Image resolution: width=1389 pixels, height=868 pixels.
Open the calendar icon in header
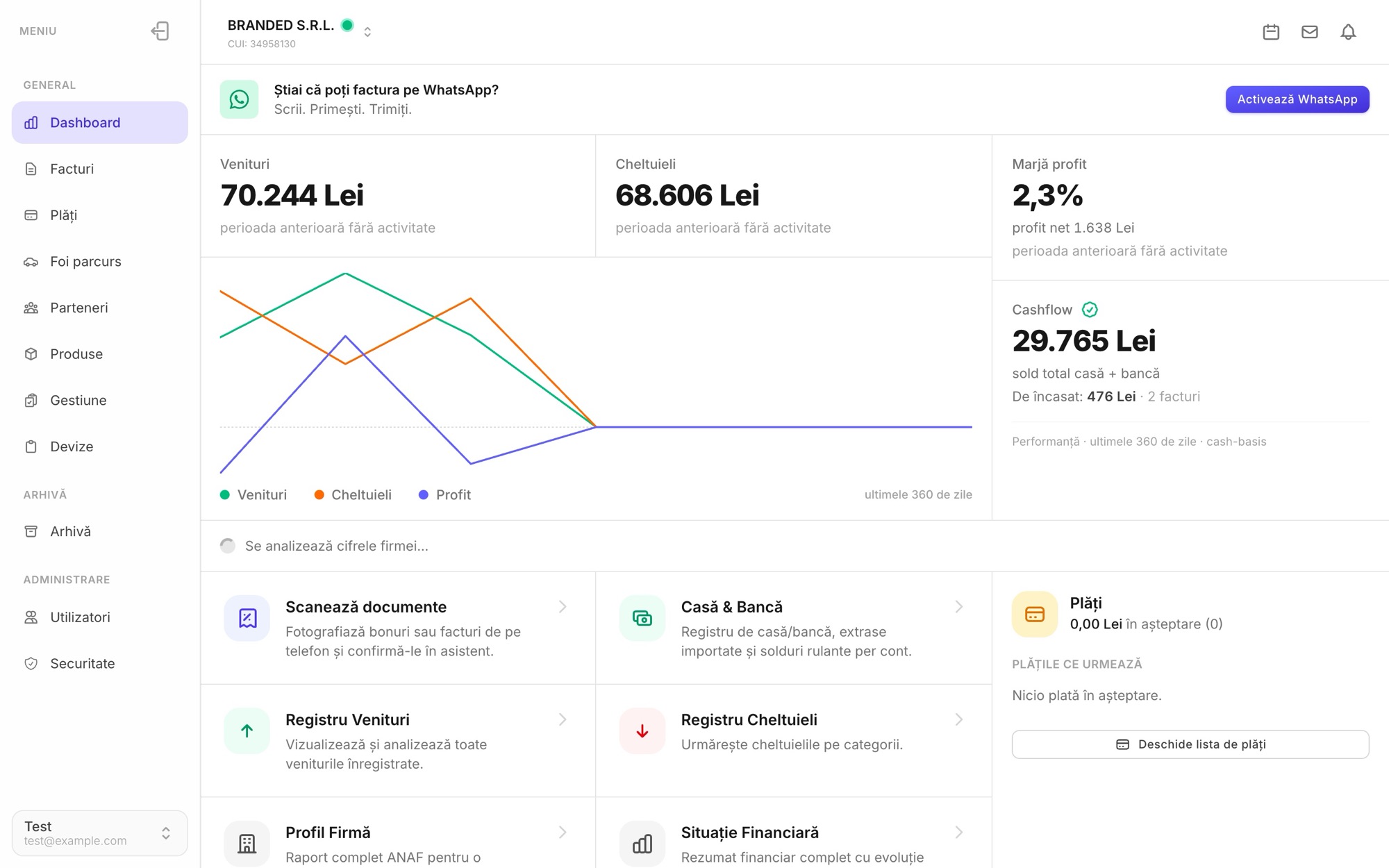(x=1271, y=32)
